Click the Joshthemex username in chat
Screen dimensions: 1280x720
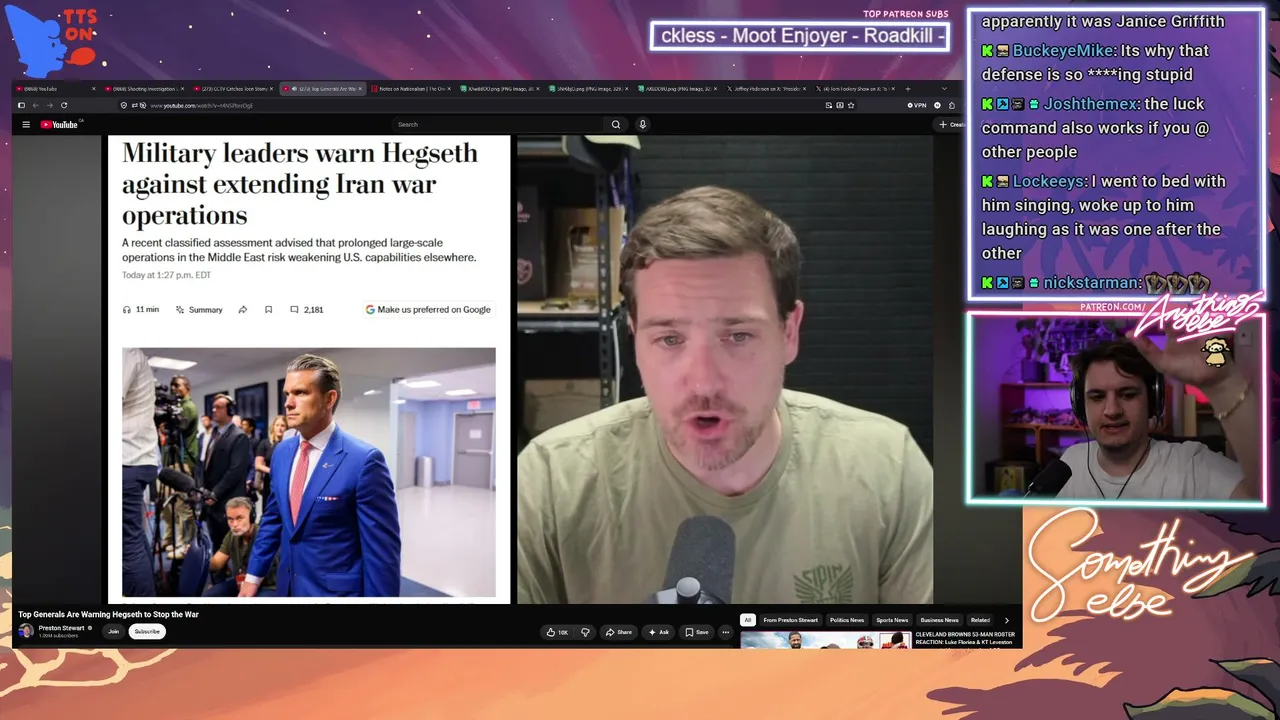click(1091, 104)
